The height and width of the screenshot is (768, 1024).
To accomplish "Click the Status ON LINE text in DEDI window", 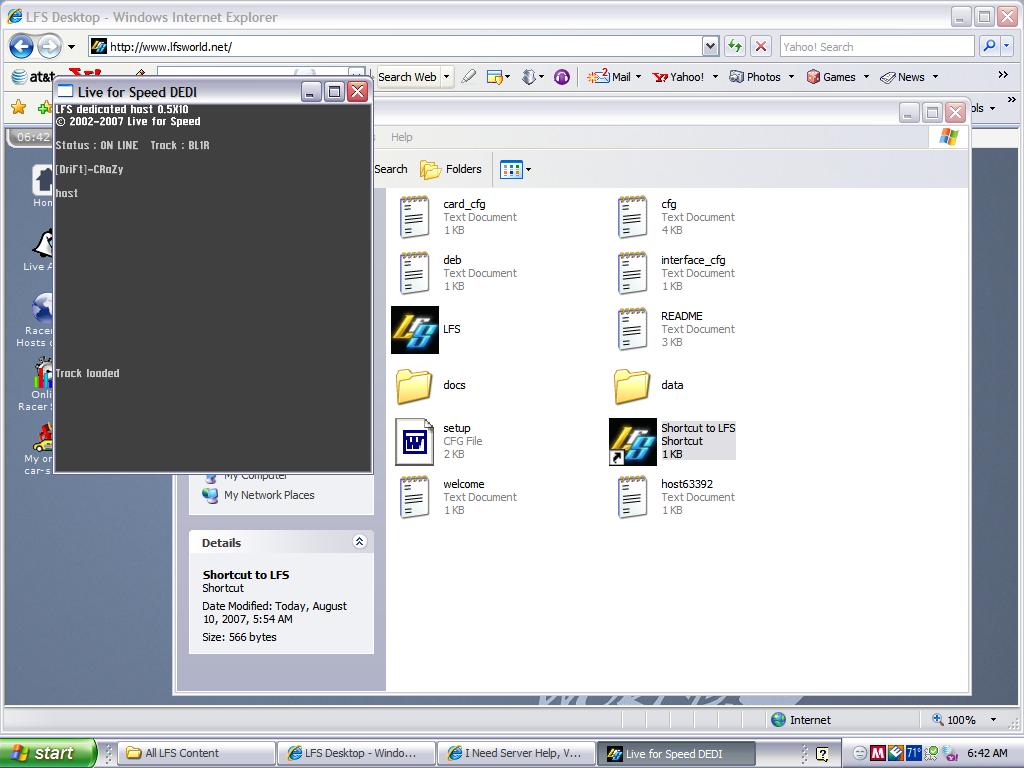I will tap(97, 145).
